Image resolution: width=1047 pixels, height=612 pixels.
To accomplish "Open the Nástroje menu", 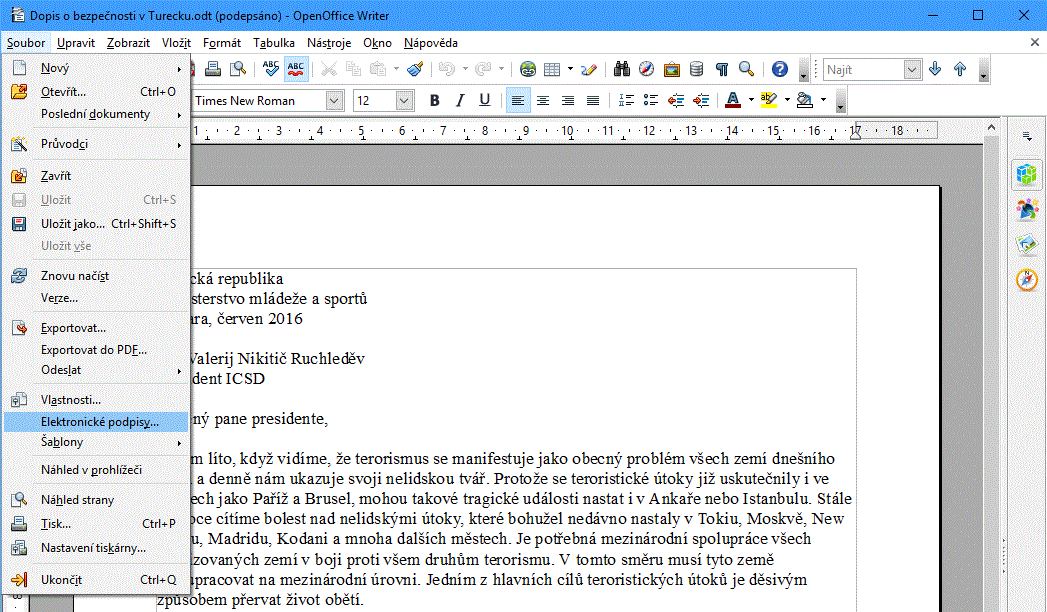I will [329, 43].
